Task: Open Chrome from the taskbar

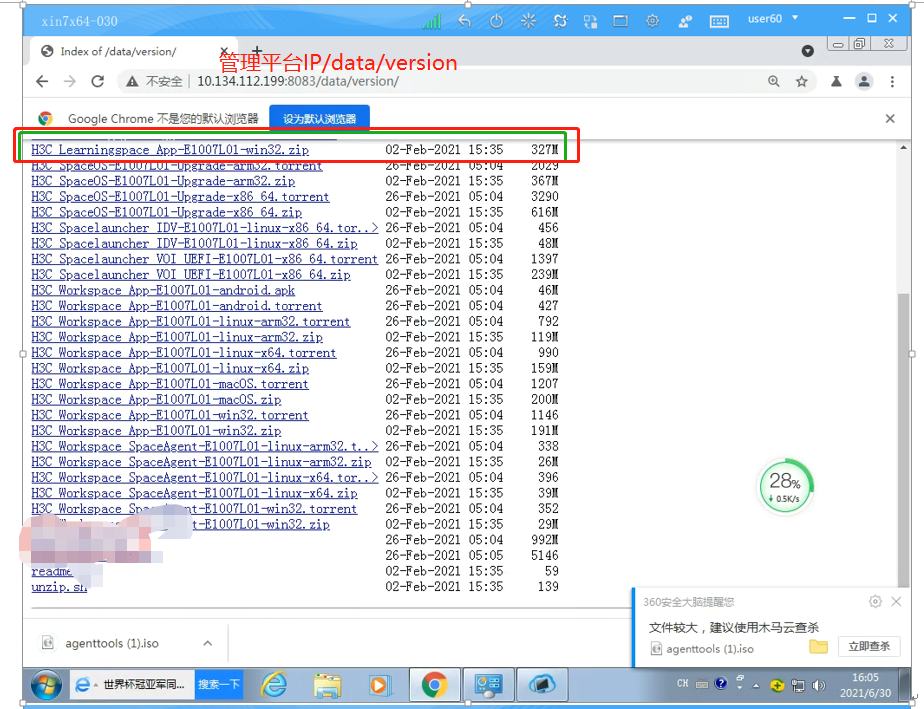Action: (434, 685)
